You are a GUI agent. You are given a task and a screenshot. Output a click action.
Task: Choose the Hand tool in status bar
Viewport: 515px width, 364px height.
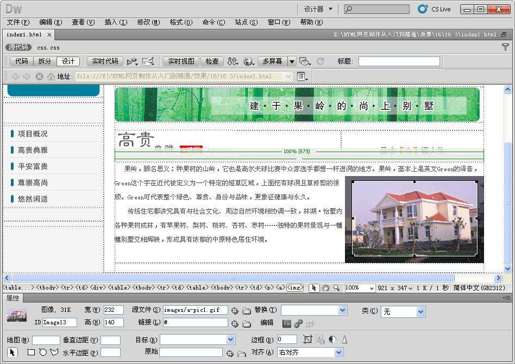pyautogui.click(x=325, y=288)
